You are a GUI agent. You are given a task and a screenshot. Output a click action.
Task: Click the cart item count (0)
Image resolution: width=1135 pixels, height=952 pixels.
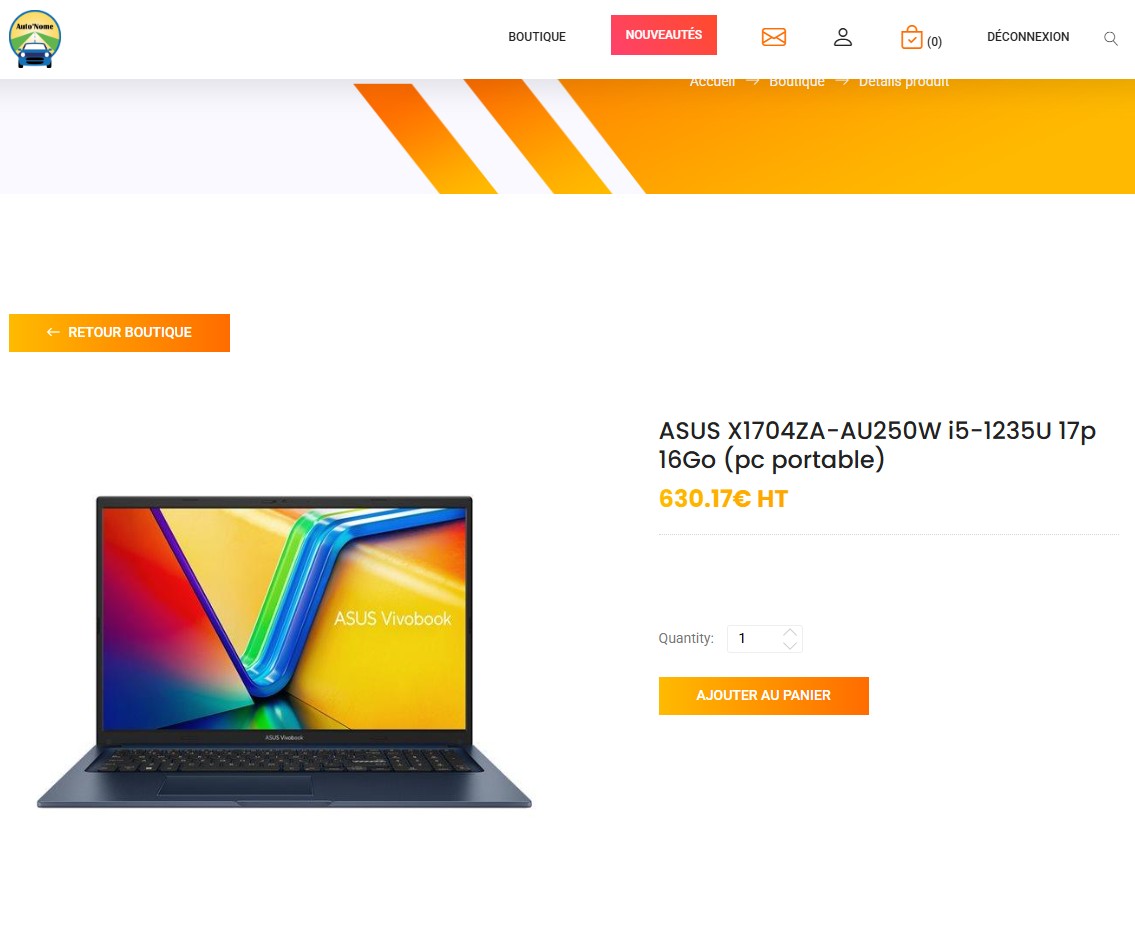(x=934, y=41)
